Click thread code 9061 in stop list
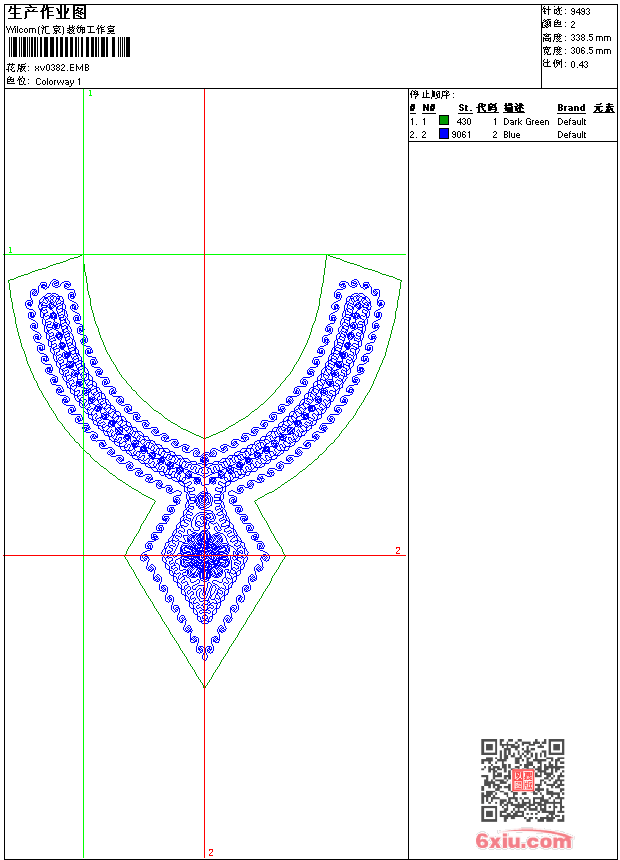This screenshot has height=860, width=620. (x=461, y=134)
